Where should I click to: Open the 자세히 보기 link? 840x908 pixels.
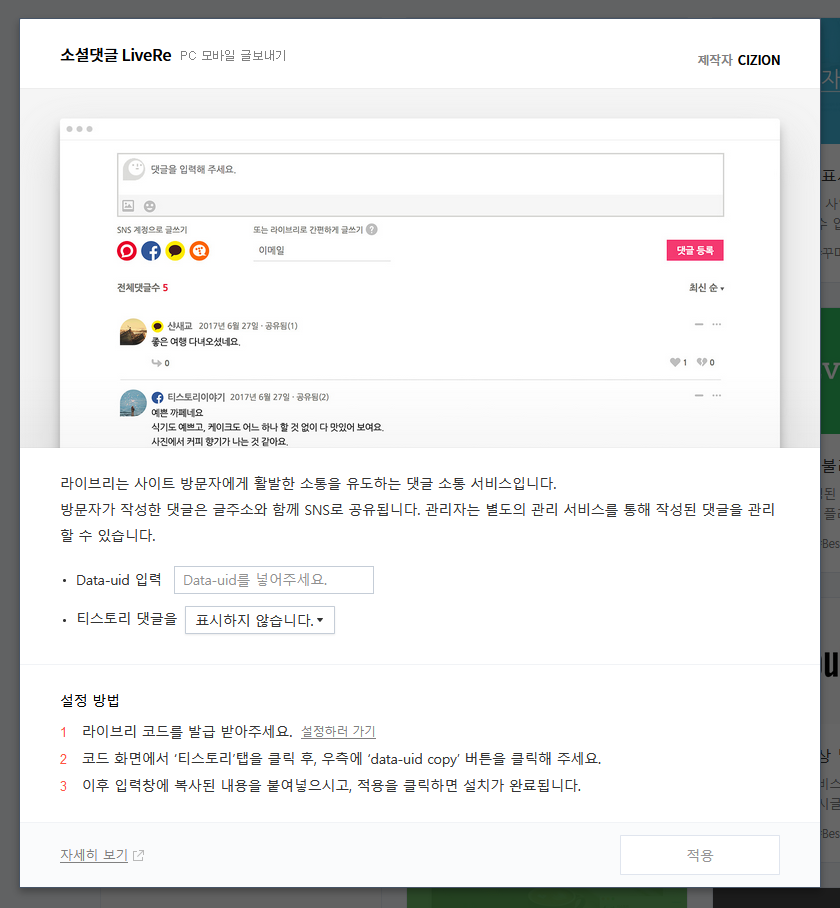[x=94, y=855]
